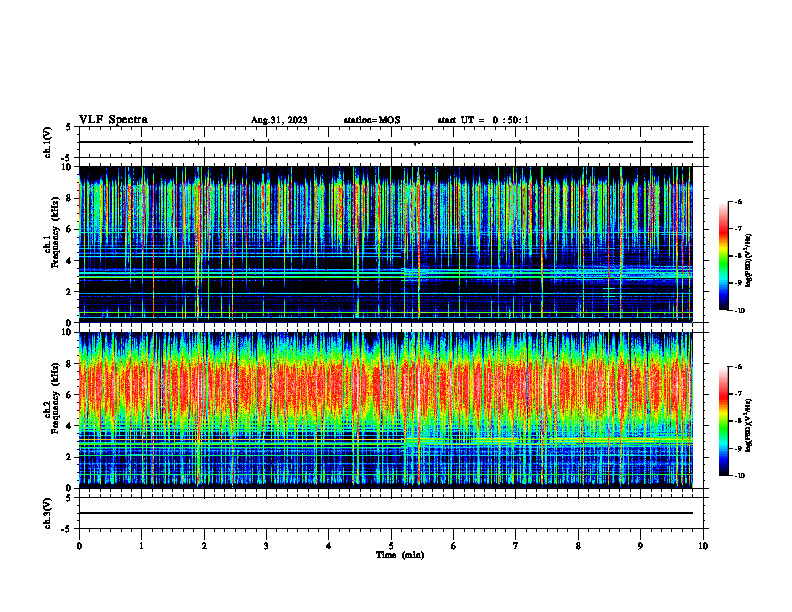Image resolution: width=792 pixels, height=612 pixels.
Task: Click the ch.2 spectrogram color bar
Action: coord(724,421)
